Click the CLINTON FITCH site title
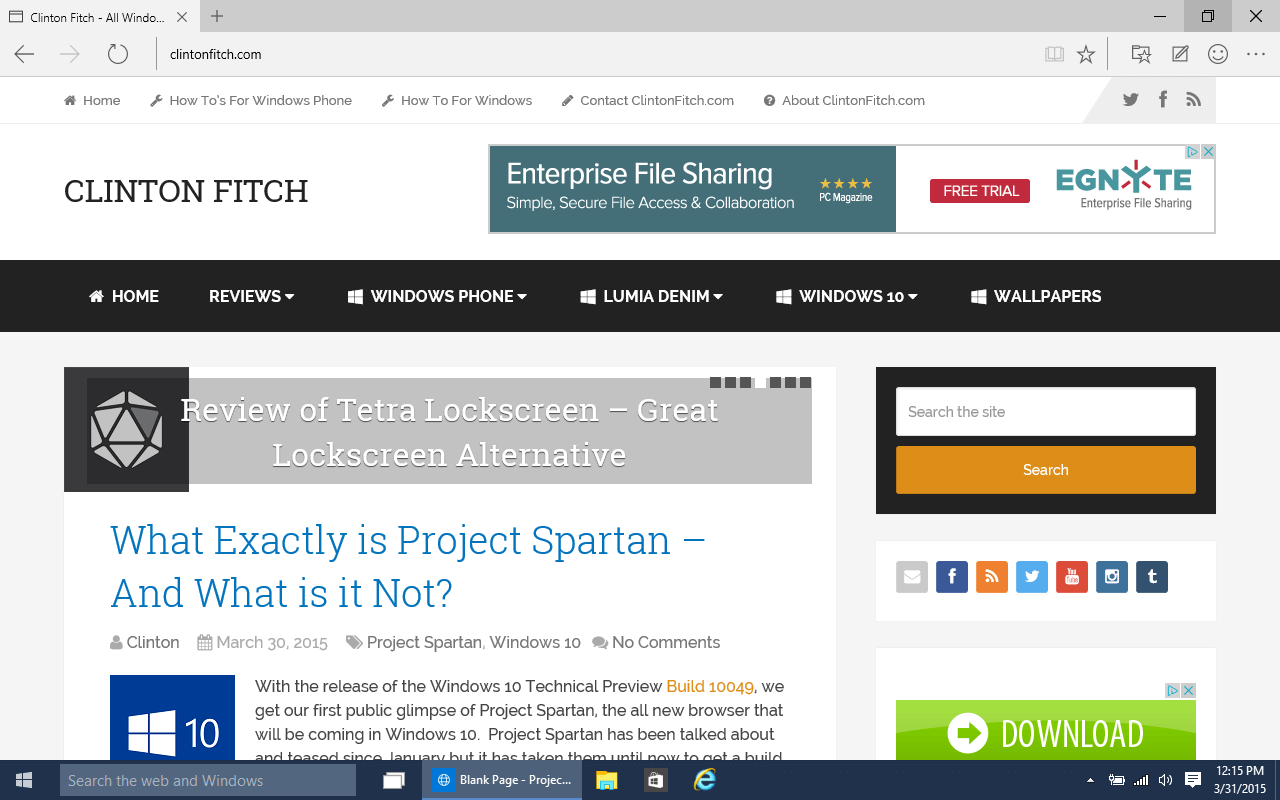This screenshot has width=1280, height=800. [x=186, y=191]
